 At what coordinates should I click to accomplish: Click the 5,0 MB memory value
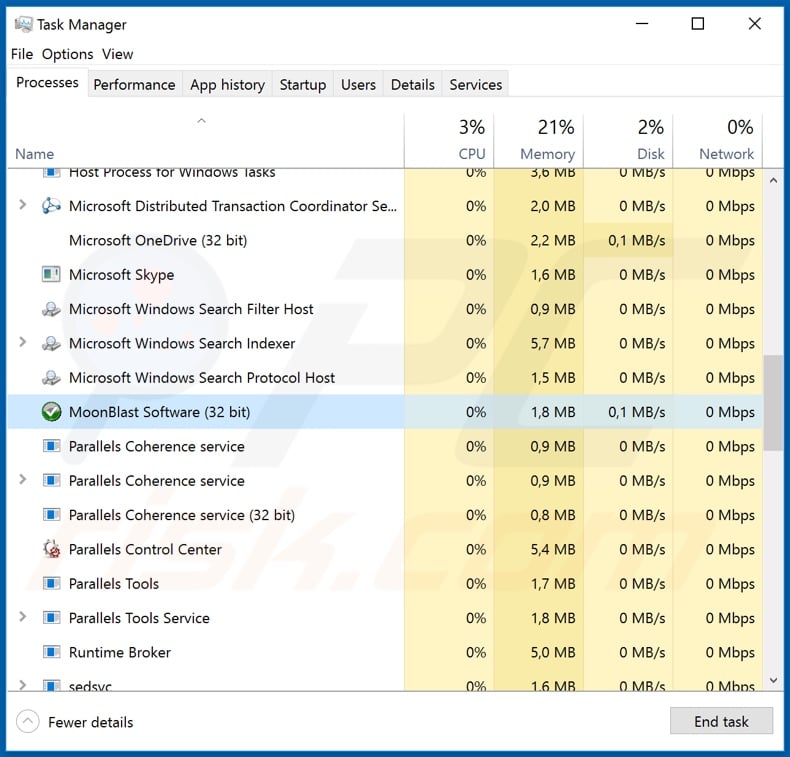[553, 652]
